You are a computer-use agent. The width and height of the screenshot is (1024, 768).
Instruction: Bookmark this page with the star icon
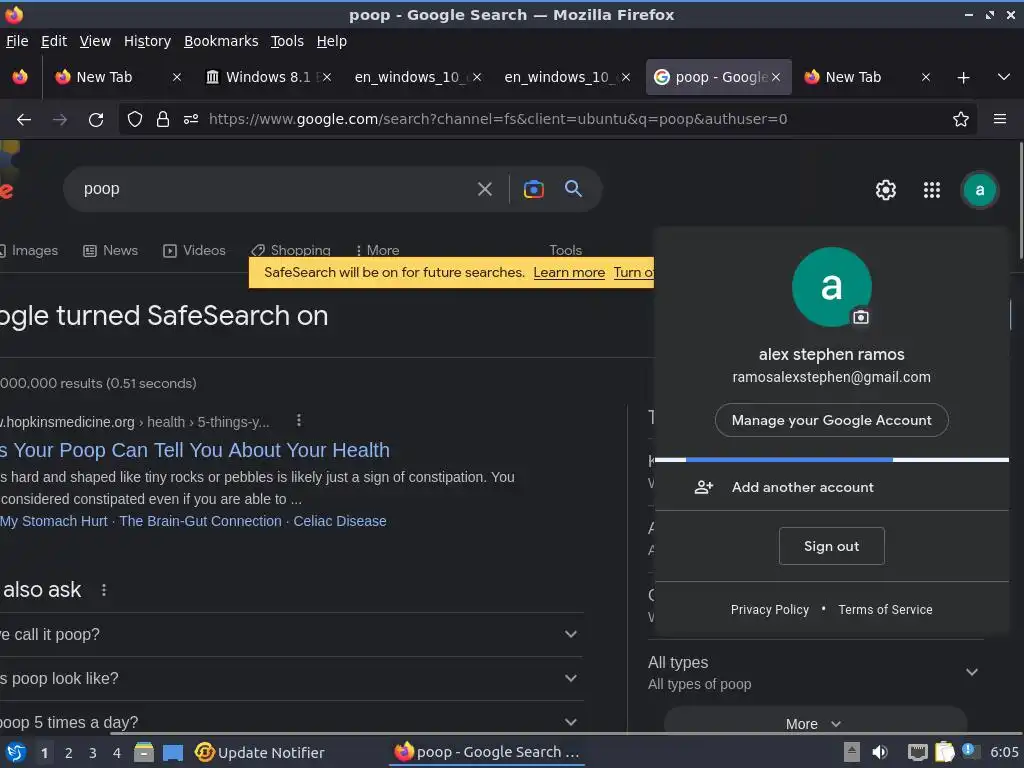point(960,119)
